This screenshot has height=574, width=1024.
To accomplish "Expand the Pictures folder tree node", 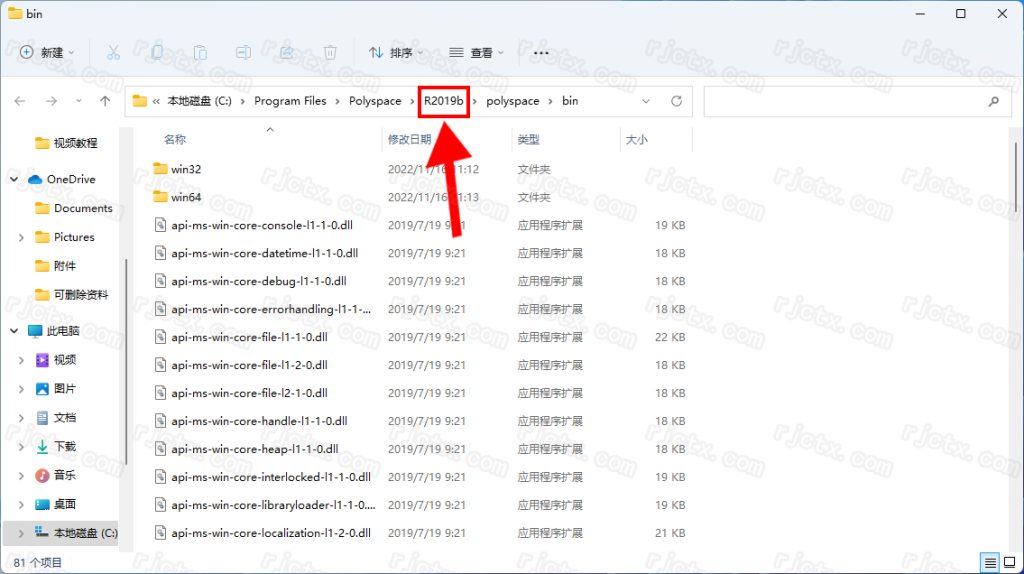I will coord(21,237).
